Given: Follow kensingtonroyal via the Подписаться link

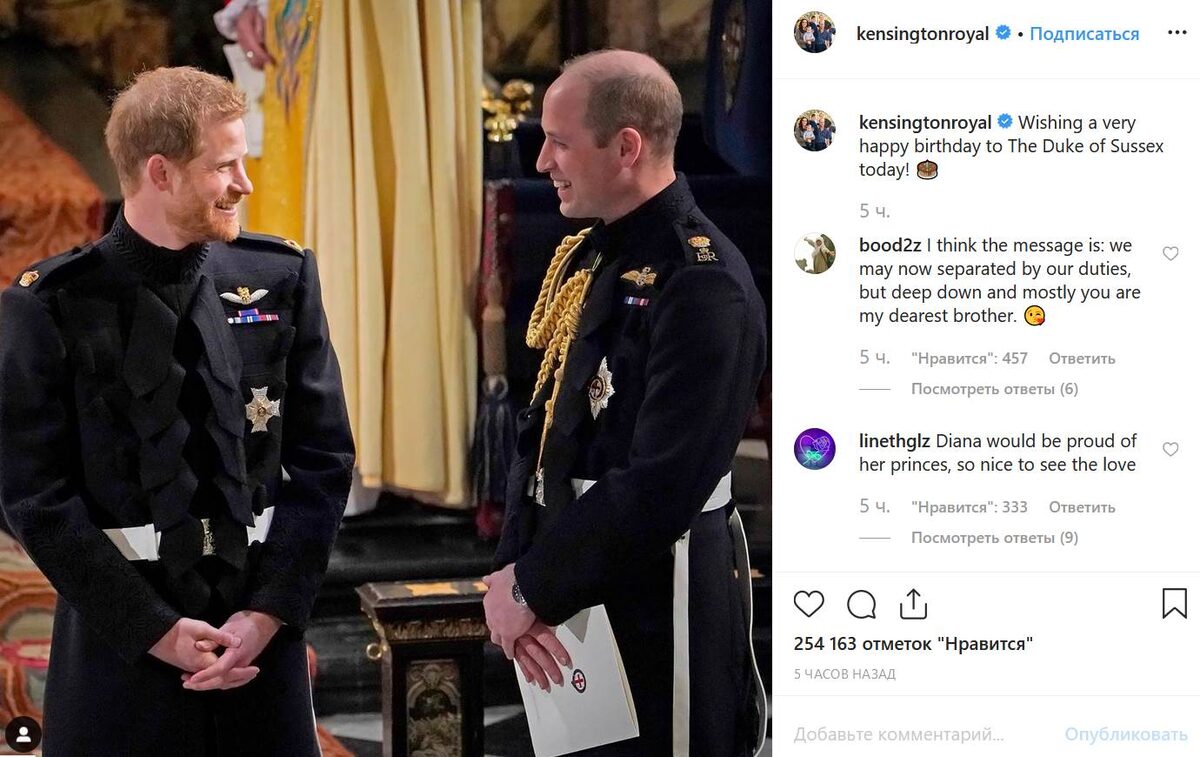Looking at the screenshot, I should click(1084, 34).
